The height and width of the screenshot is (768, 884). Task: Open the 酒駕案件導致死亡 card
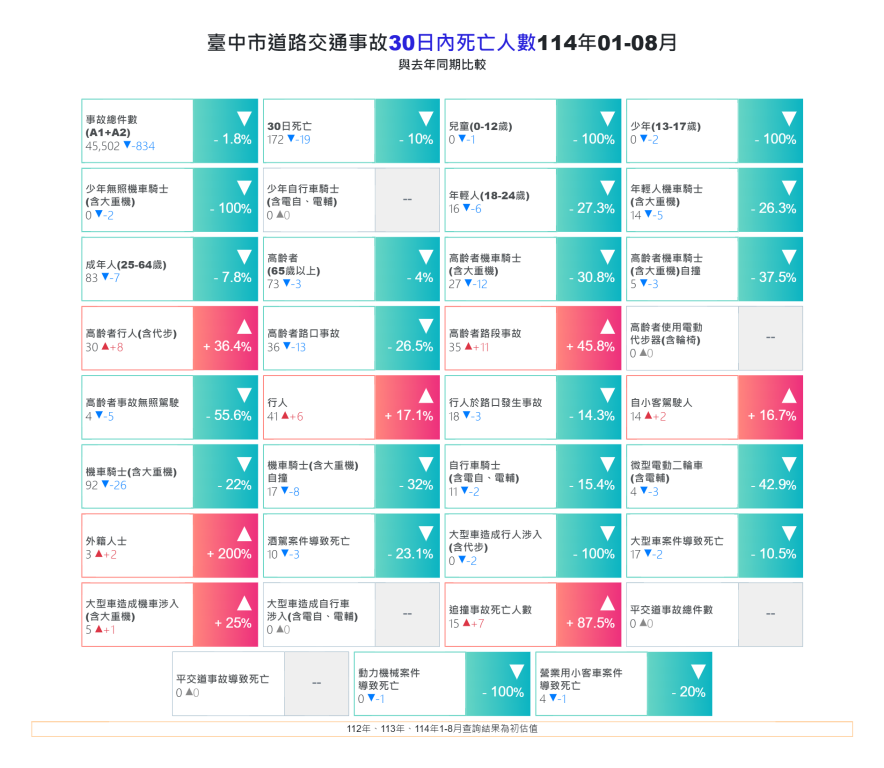318,546
